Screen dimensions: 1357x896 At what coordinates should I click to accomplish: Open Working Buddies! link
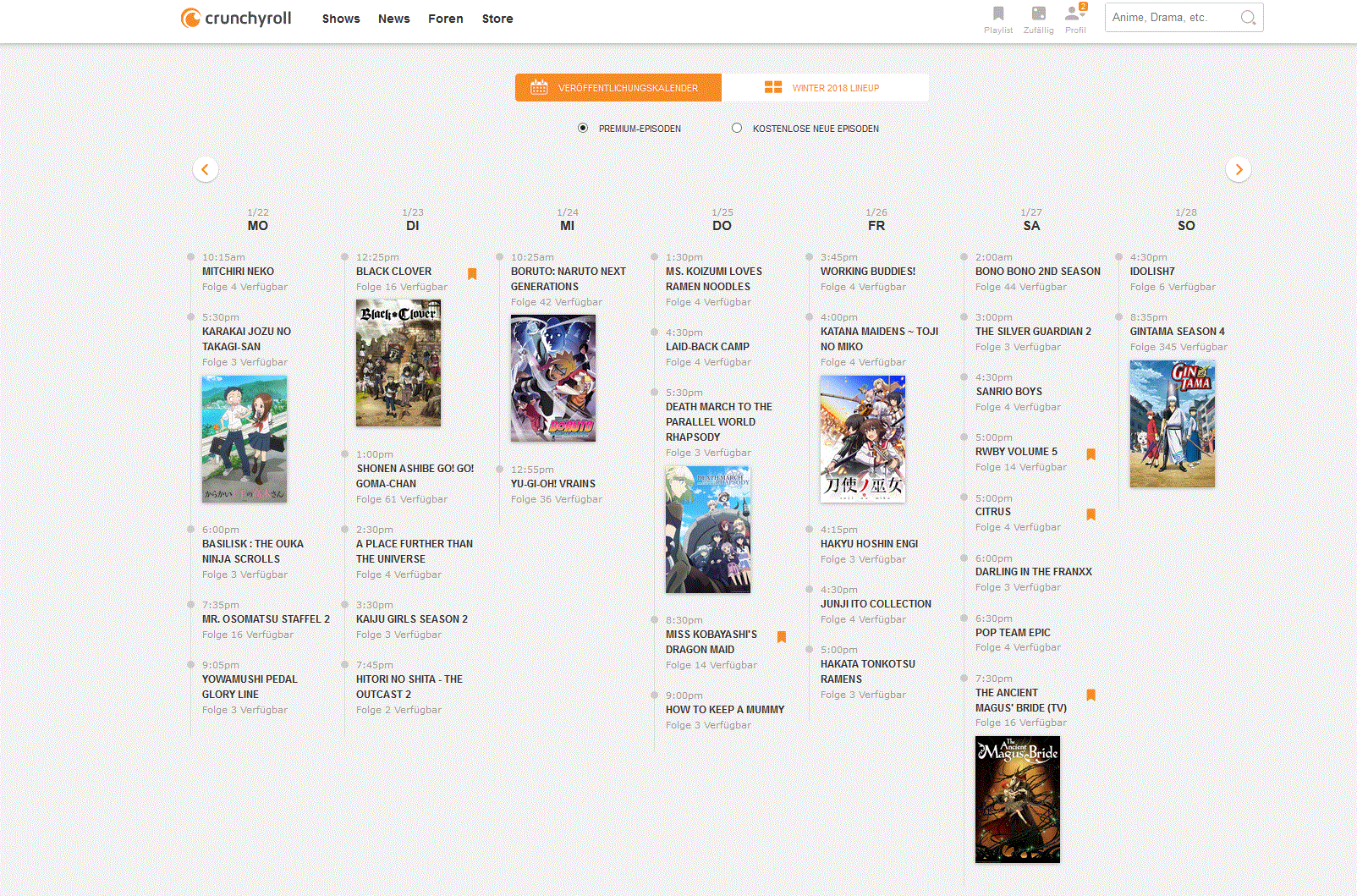[868, 272]
